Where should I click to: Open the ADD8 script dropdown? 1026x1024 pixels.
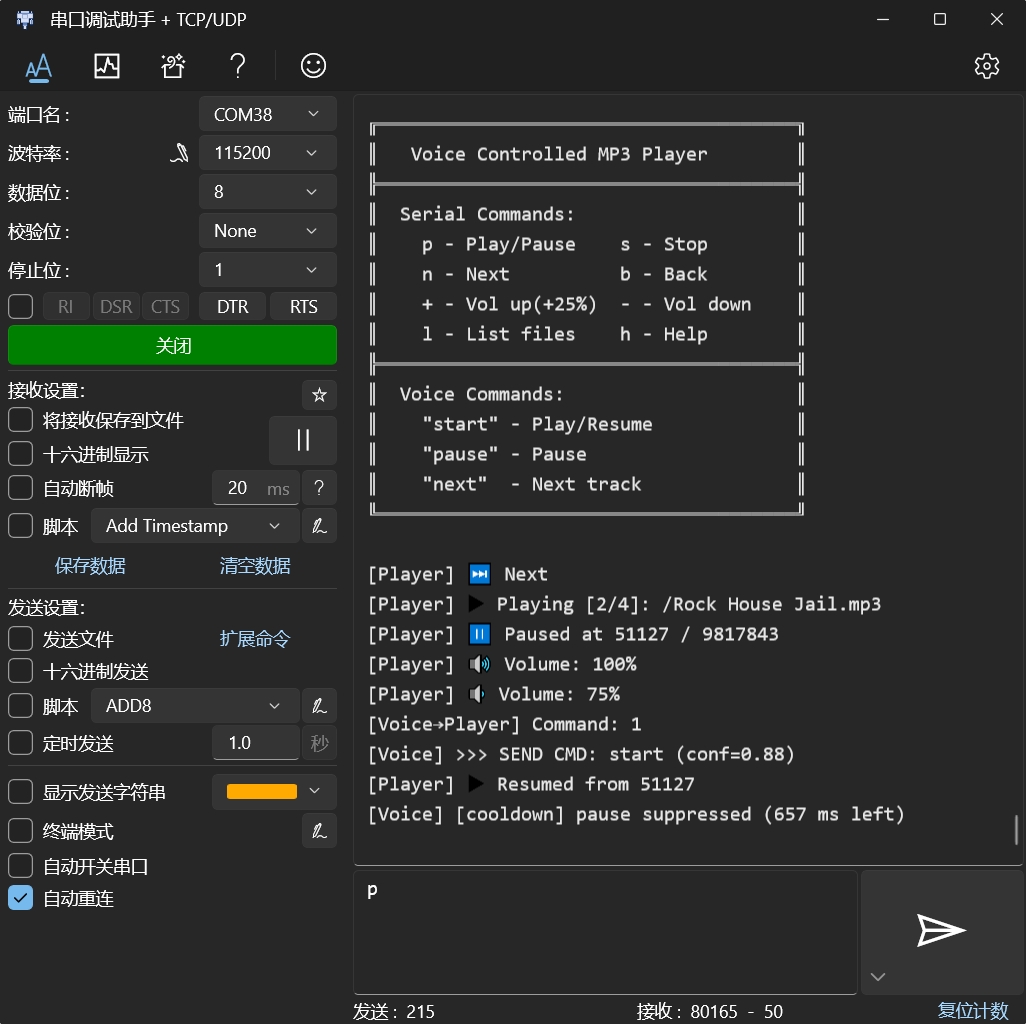pos(195,706)
